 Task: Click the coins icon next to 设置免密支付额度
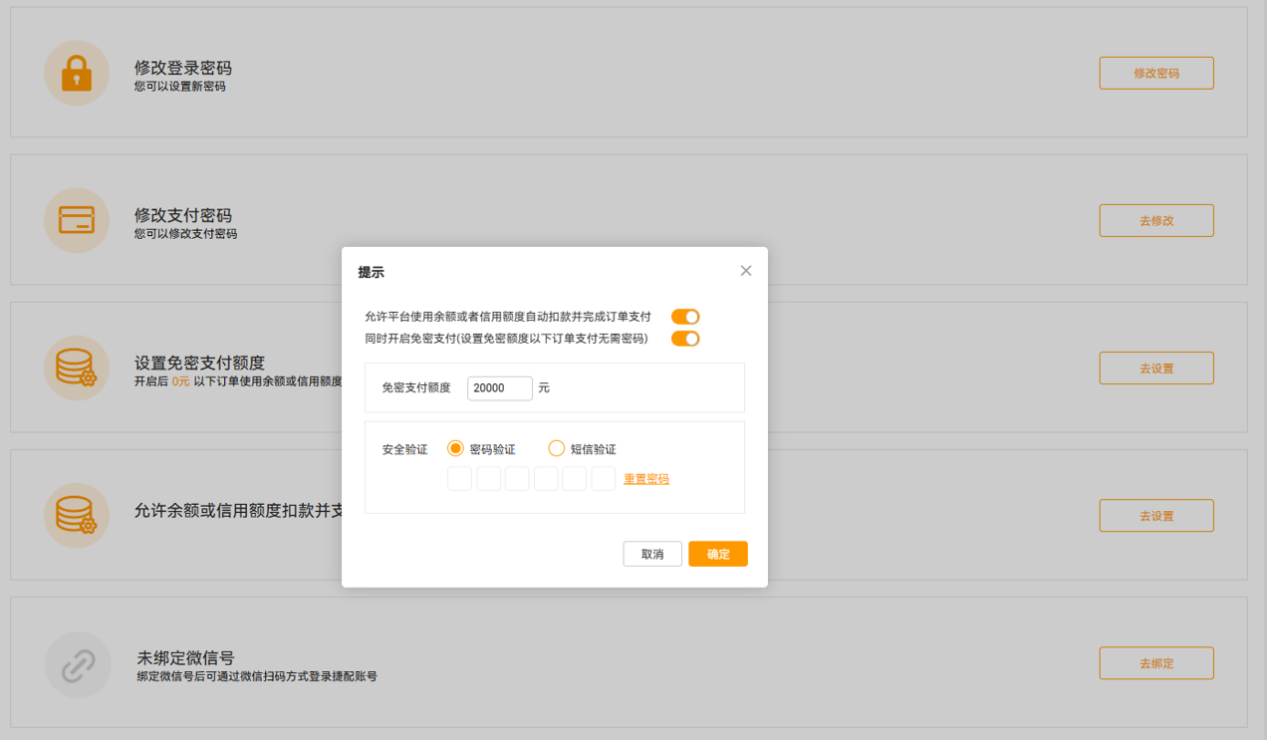[x=77, y=367]
